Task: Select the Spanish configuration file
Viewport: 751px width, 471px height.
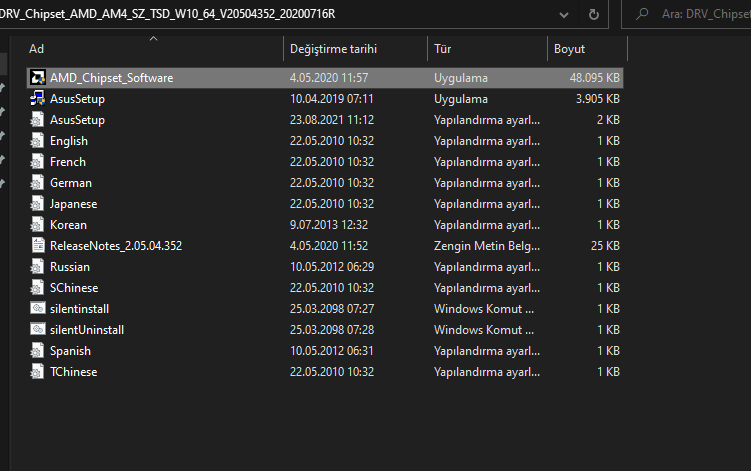Action: click(70, 351)
